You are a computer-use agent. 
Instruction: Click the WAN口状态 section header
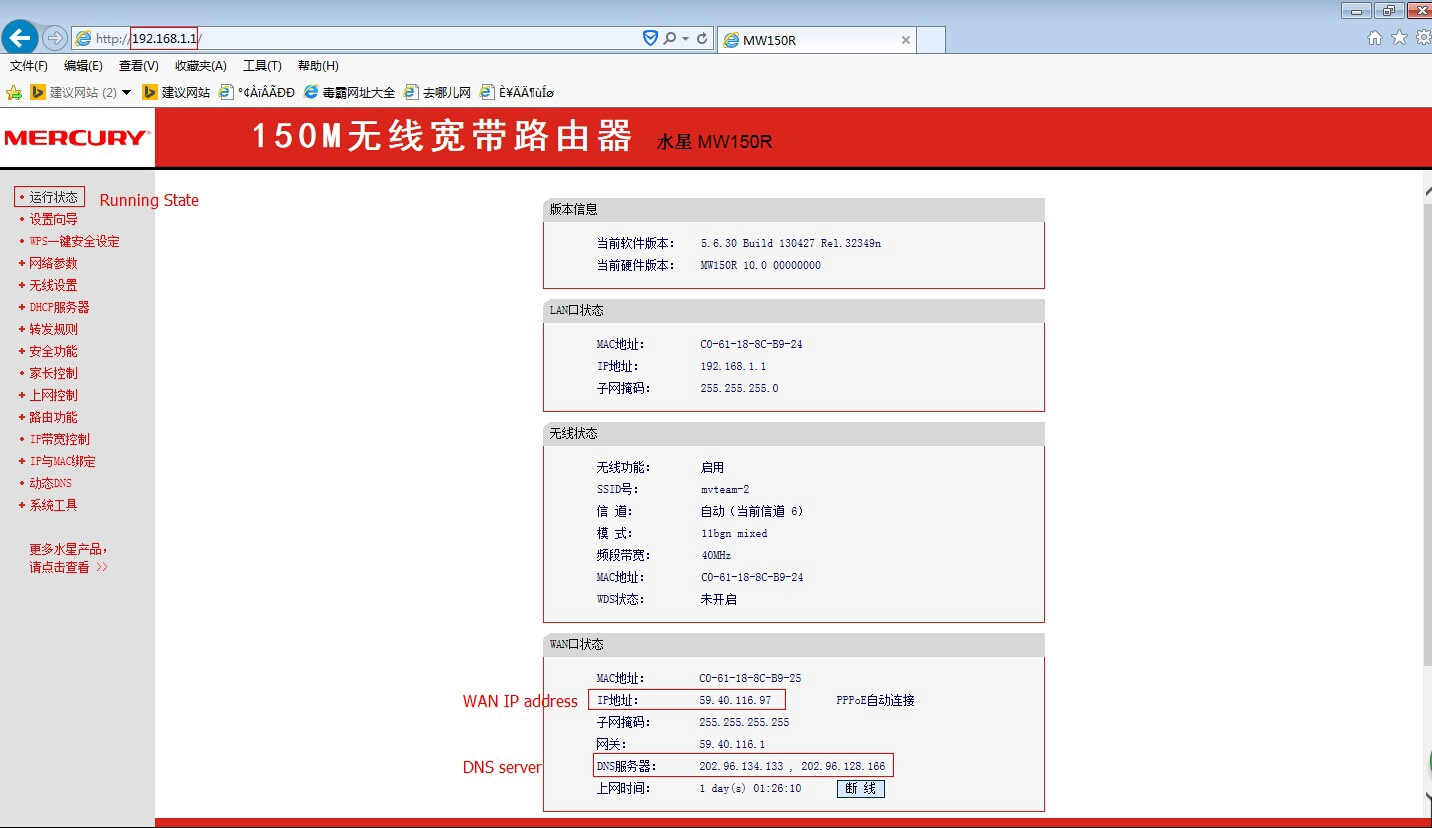[x=794, y=644]
